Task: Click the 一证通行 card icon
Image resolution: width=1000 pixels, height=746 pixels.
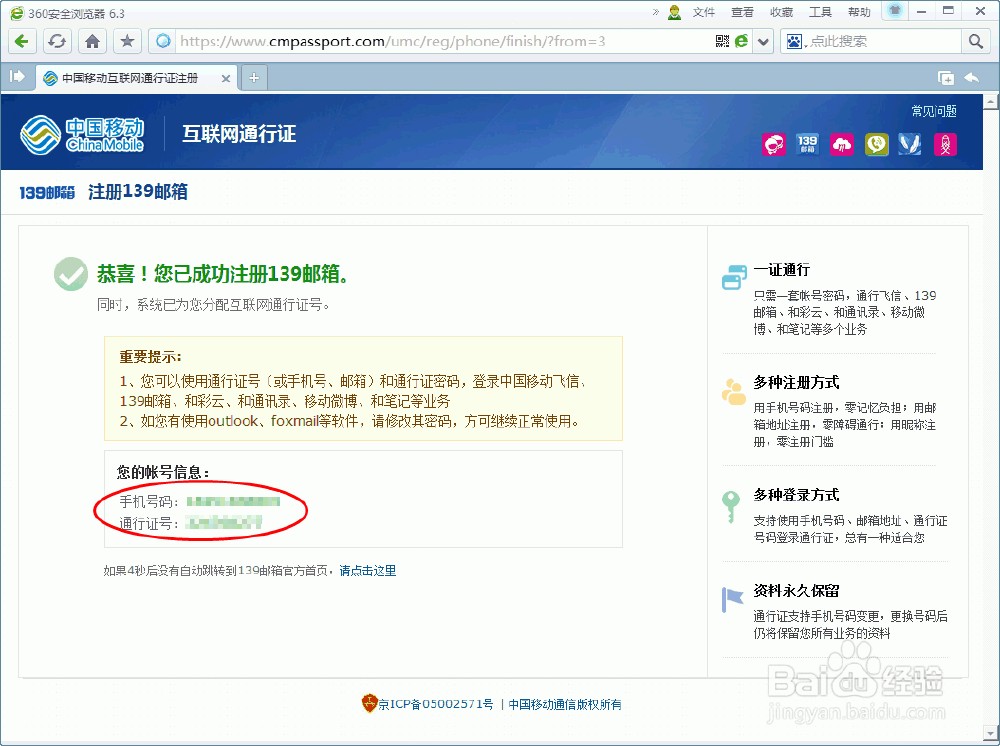Action: (734, 277)
